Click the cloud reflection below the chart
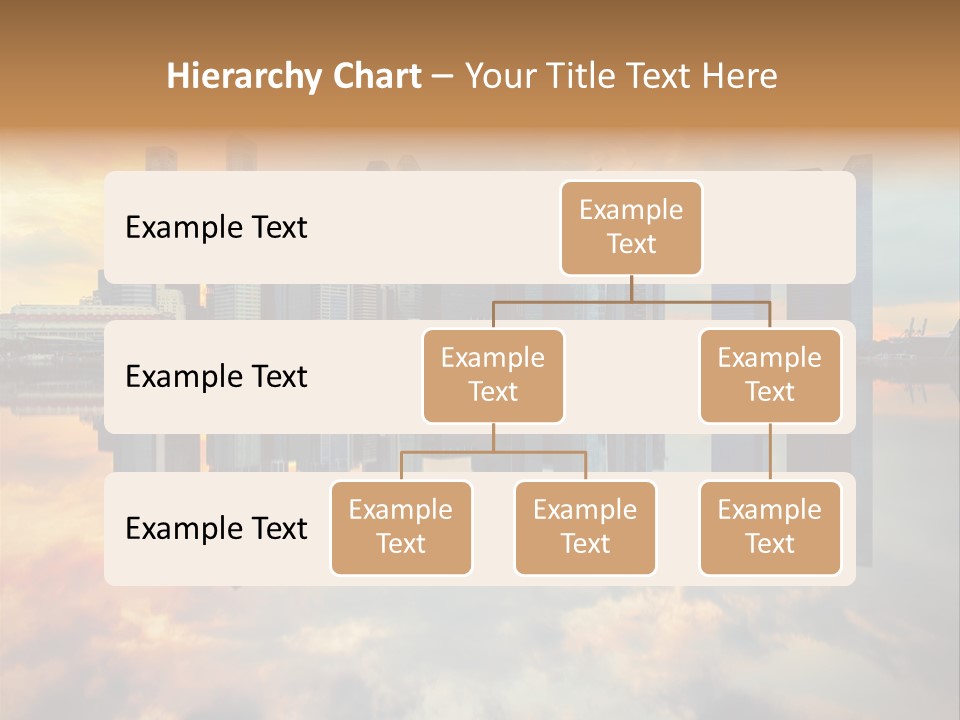Screen dimensions: 960x720 pyautogui.click(x=480, y=650)
